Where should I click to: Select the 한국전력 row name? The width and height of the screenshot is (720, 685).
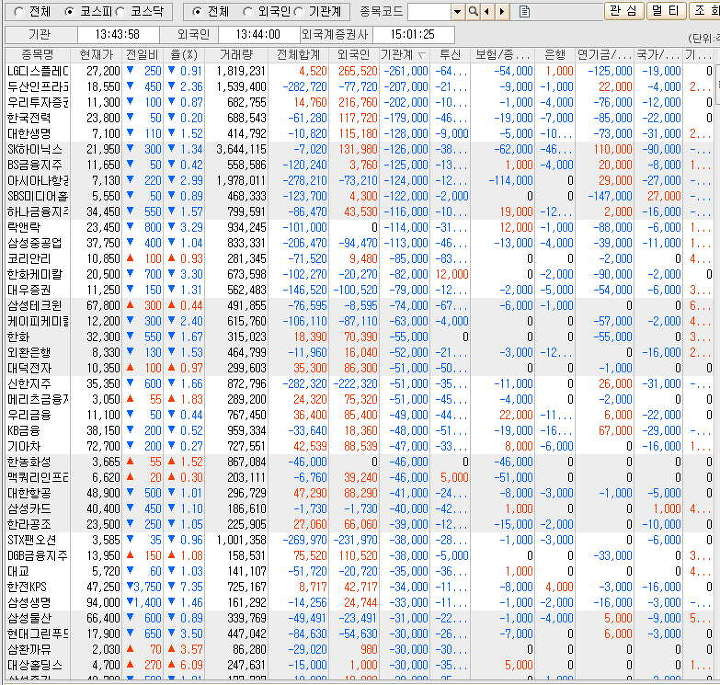pyautogui.click(x=29, y=118)
